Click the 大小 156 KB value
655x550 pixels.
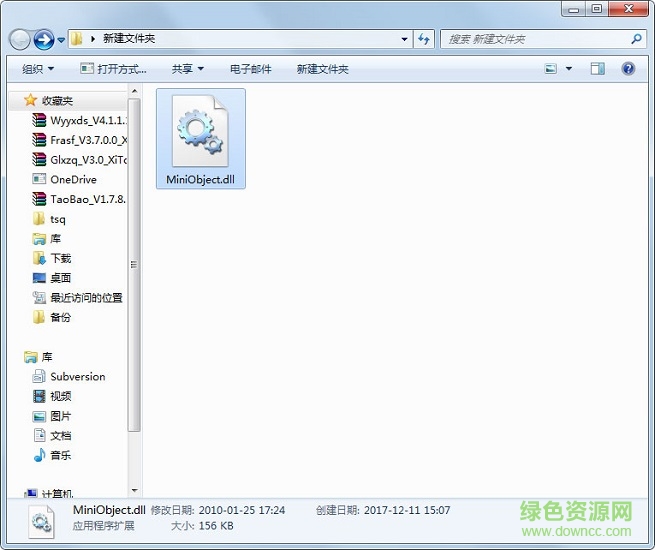[x=216, y=526]
